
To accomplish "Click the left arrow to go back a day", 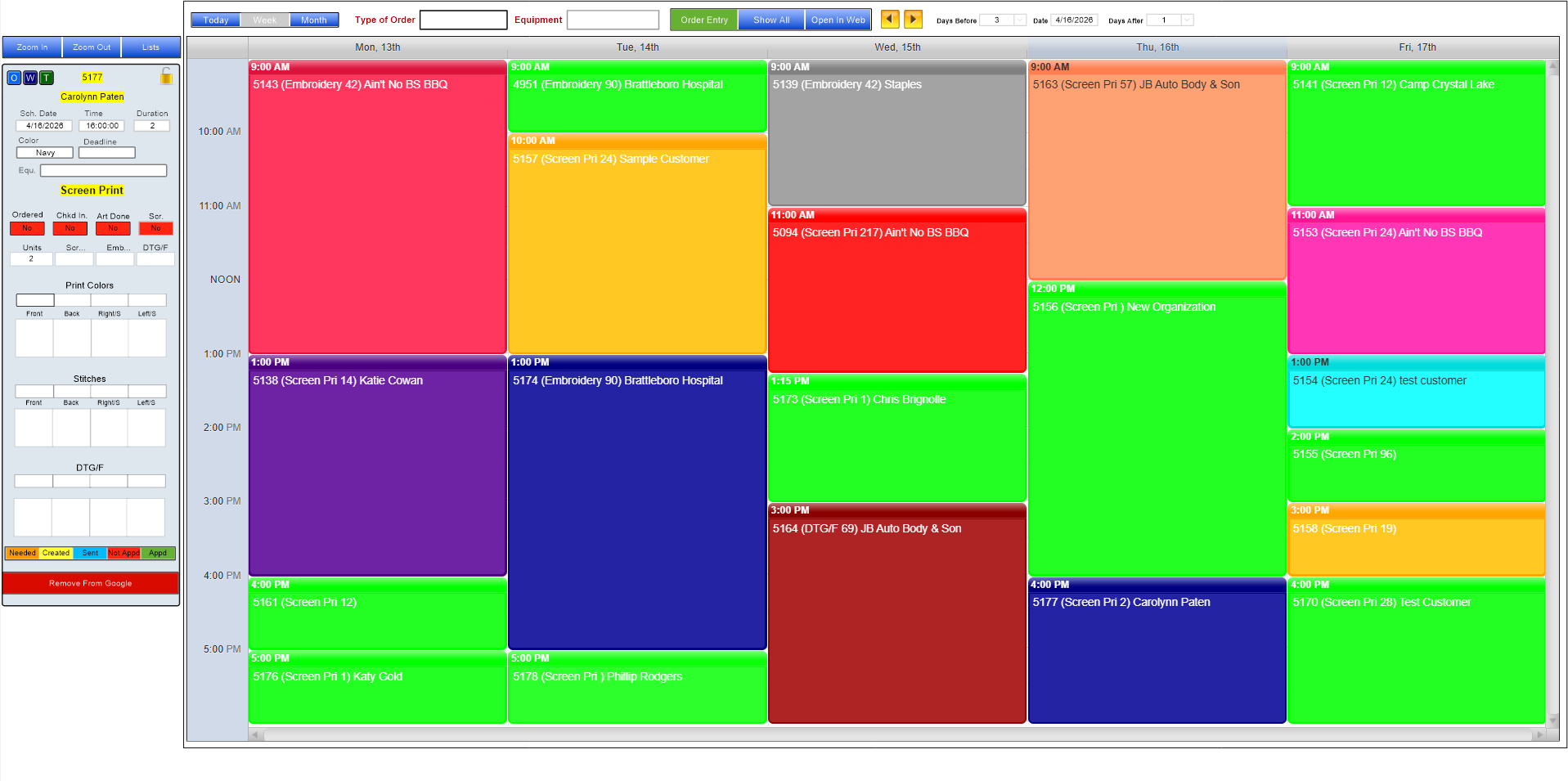I will coord(891,19).
